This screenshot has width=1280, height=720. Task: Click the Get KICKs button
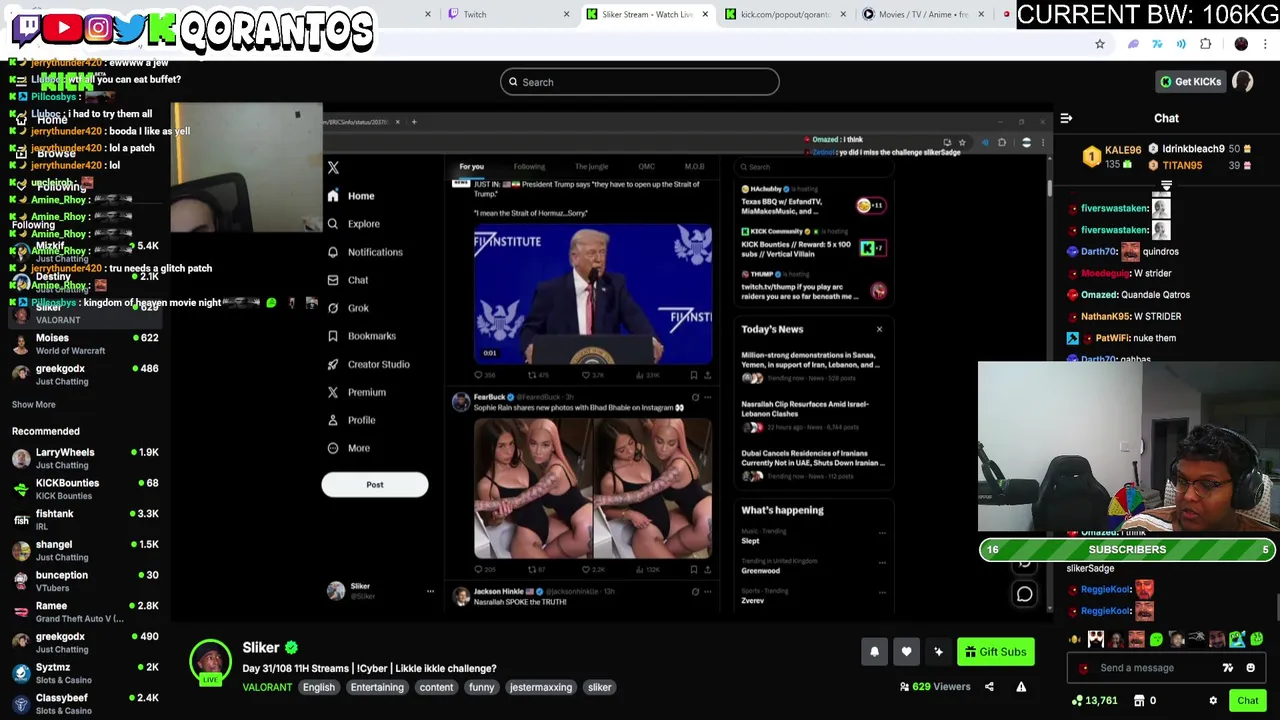click(1189, 82)
